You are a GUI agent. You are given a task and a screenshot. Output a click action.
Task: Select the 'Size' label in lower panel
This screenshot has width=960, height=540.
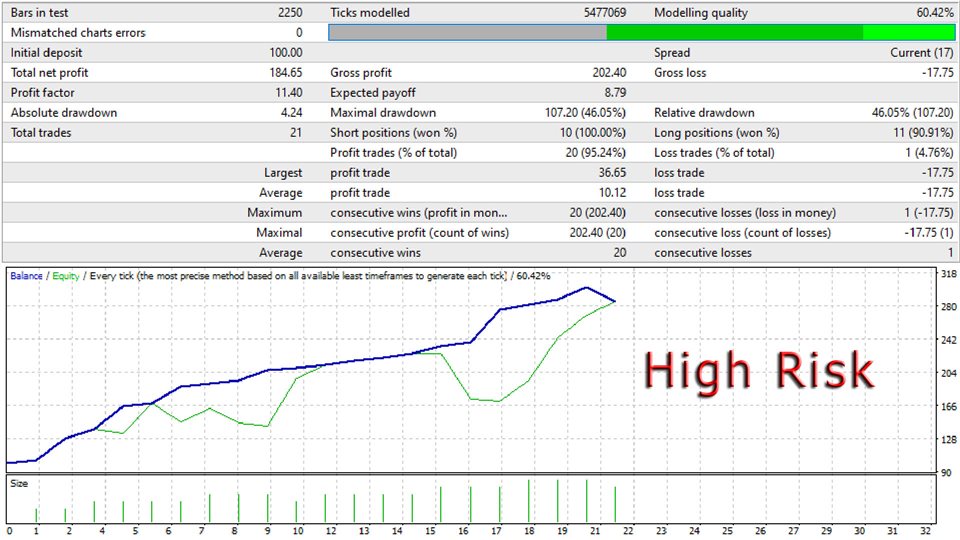[19, 483]
